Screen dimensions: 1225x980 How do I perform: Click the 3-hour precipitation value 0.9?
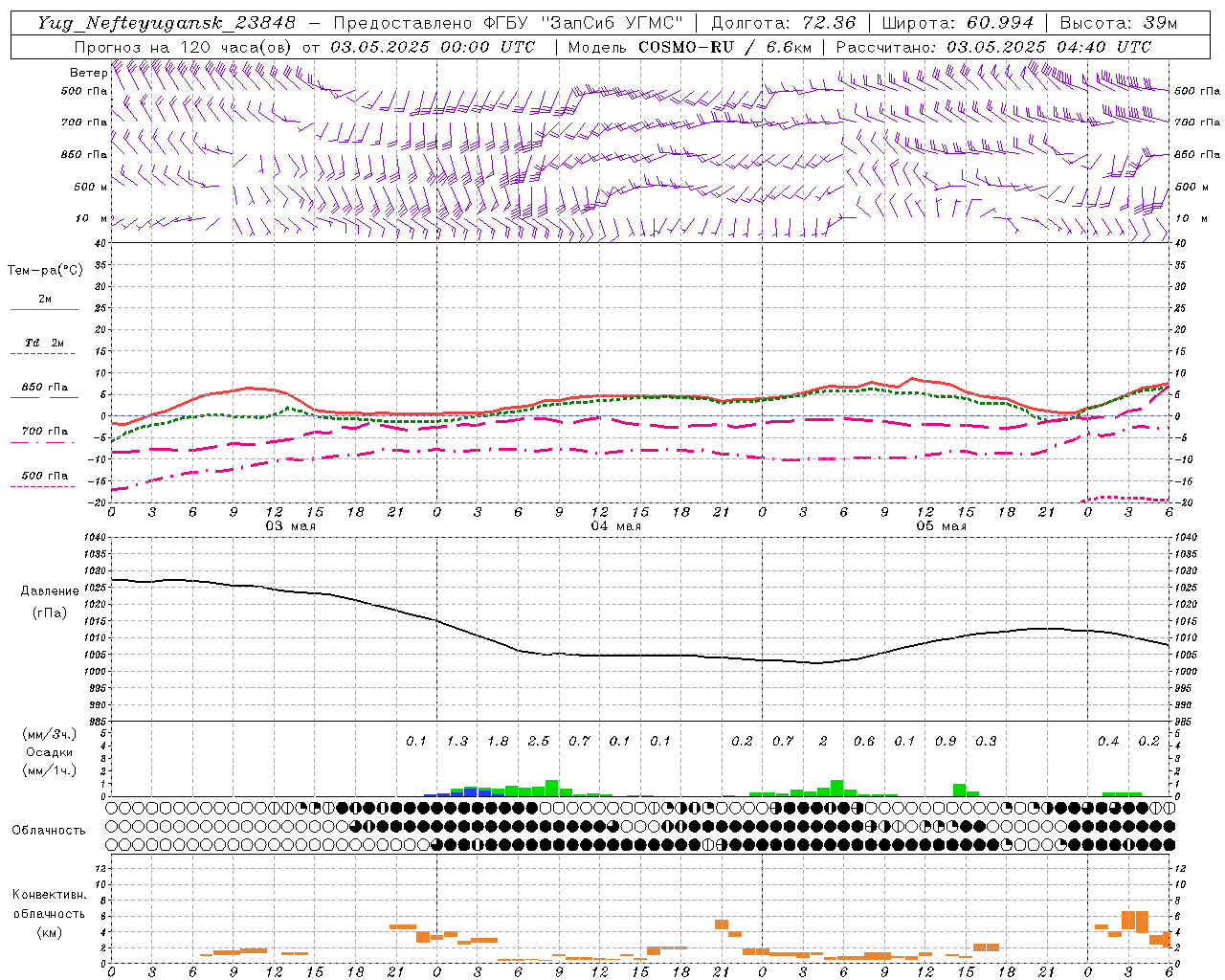click(946, 741)
